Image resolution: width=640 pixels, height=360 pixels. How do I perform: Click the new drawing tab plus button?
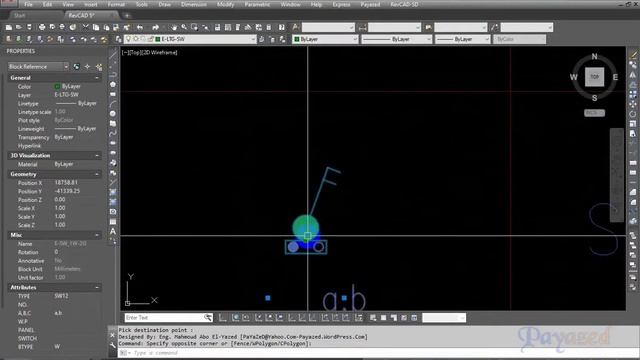pyautogui.click(x=127, y=16)
